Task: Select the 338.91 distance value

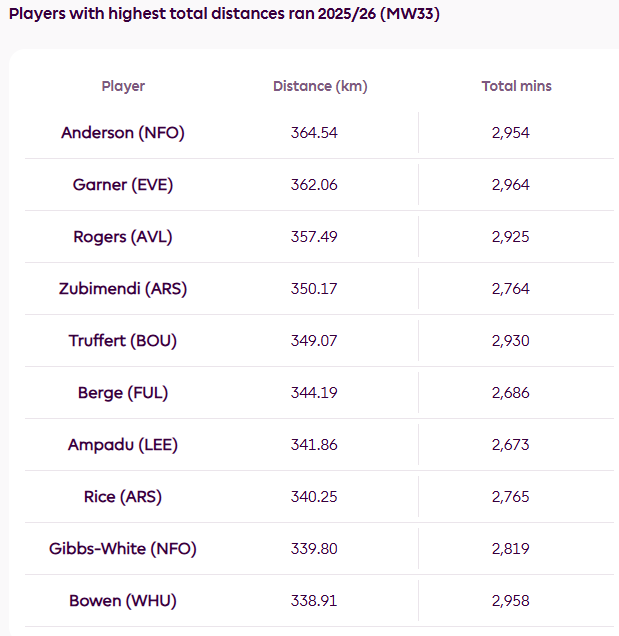Action: point(314,601)
